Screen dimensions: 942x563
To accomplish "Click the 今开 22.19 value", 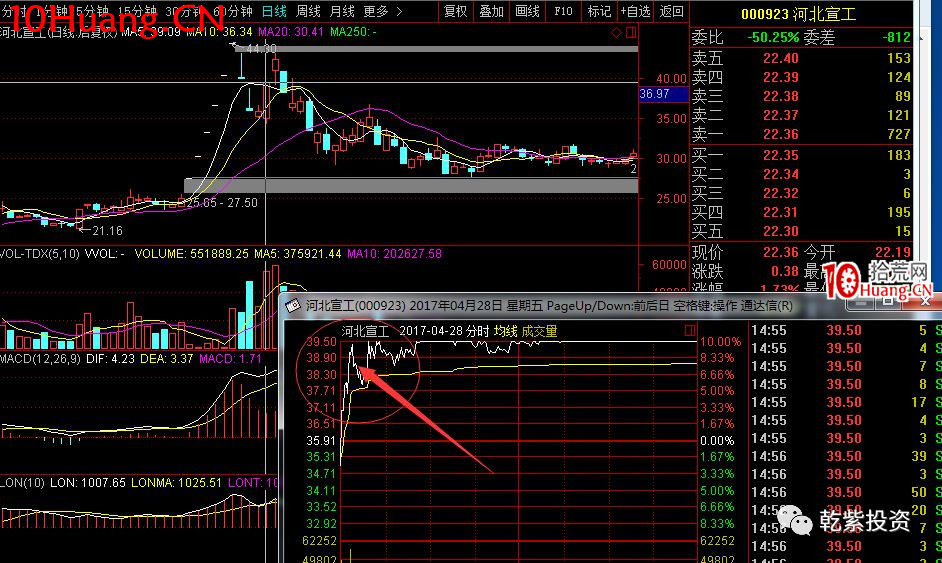I will [x=893, y=252].
